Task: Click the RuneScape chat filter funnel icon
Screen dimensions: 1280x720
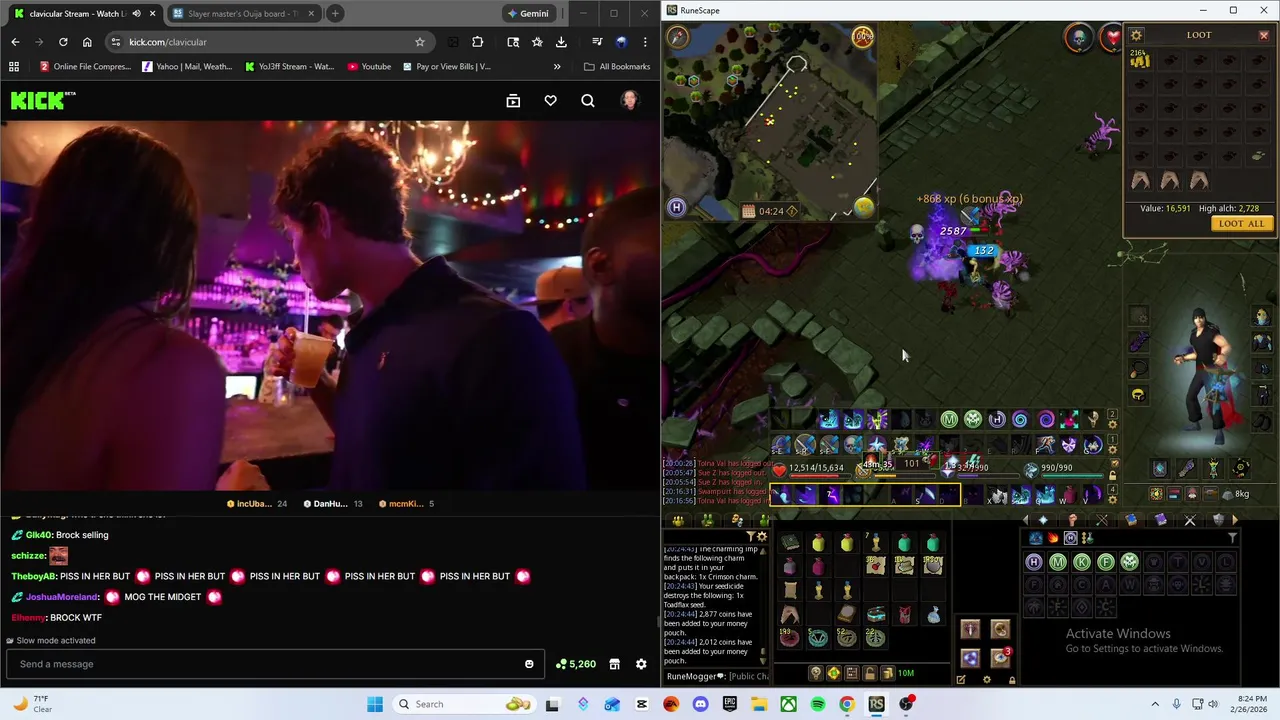Action: (750, 537)
